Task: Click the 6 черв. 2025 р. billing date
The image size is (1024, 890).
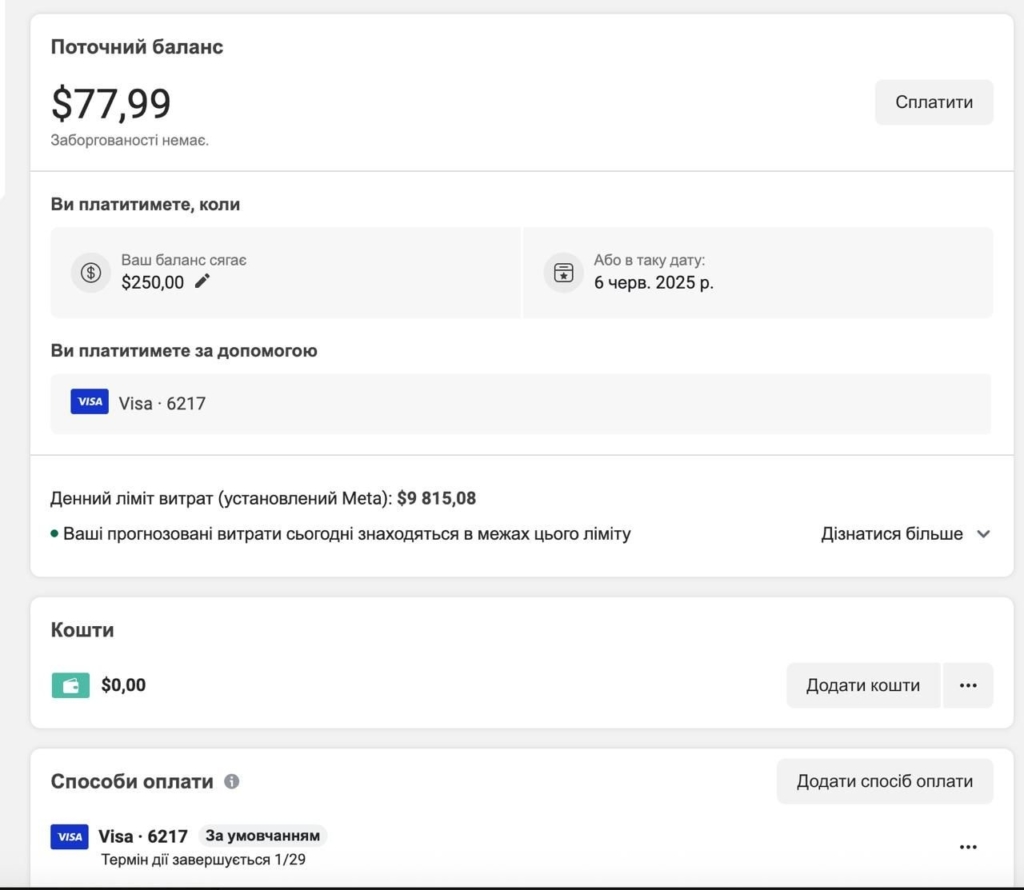Action: tap(654, 282)
